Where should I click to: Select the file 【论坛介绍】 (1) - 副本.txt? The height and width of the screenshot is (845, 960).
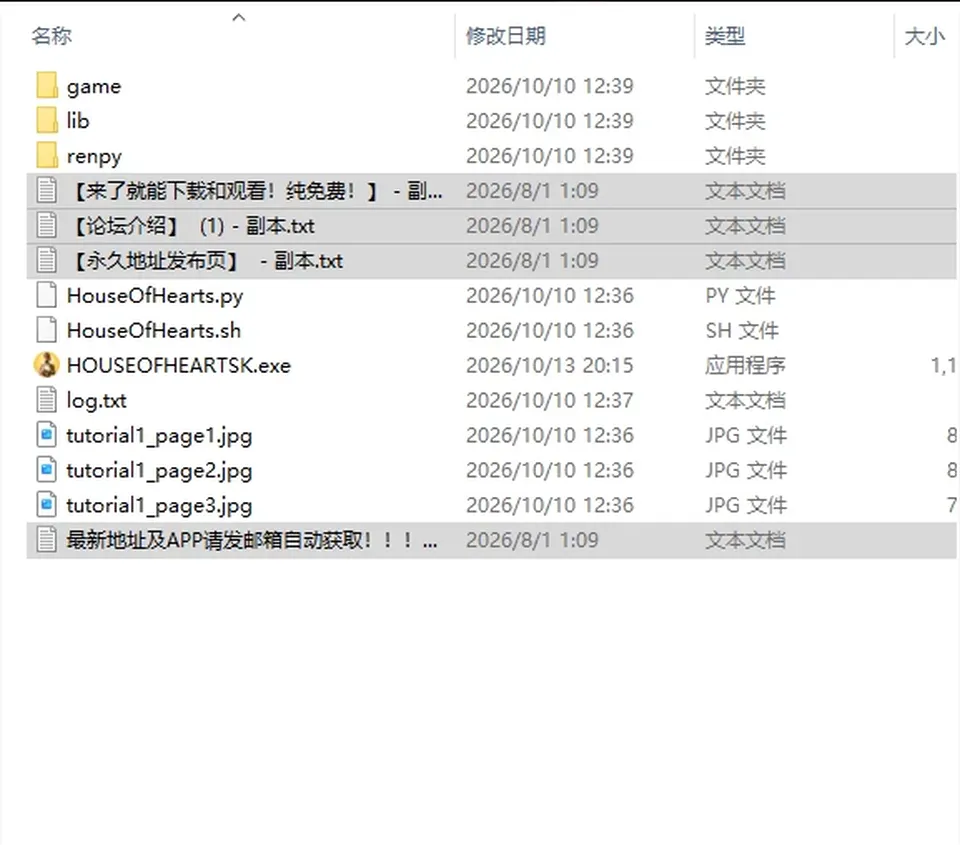192,226
